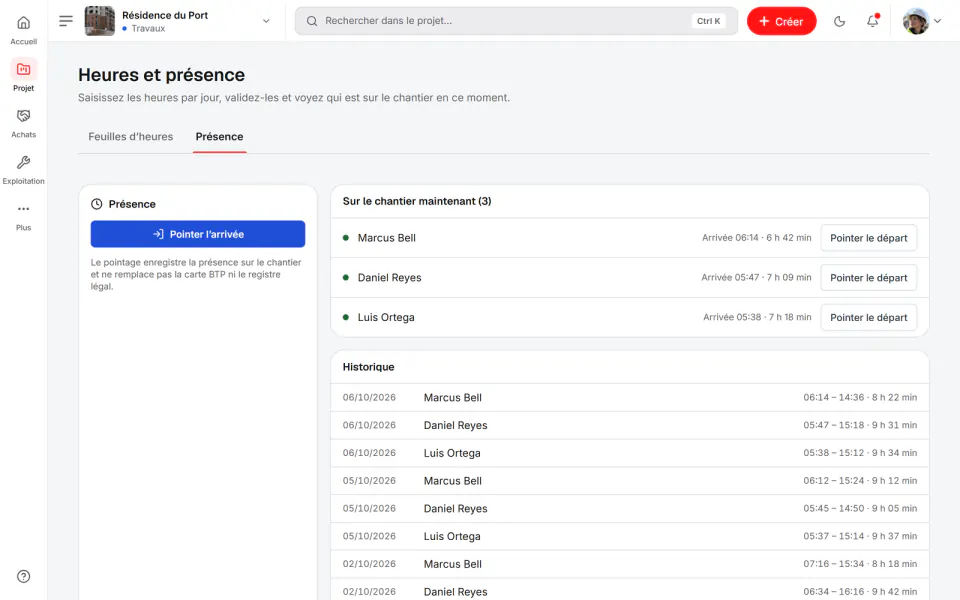Screen dimensions: 960x600
Task: Clock out Marcus Bell with Pointer le départ
Action: point(868,238)
